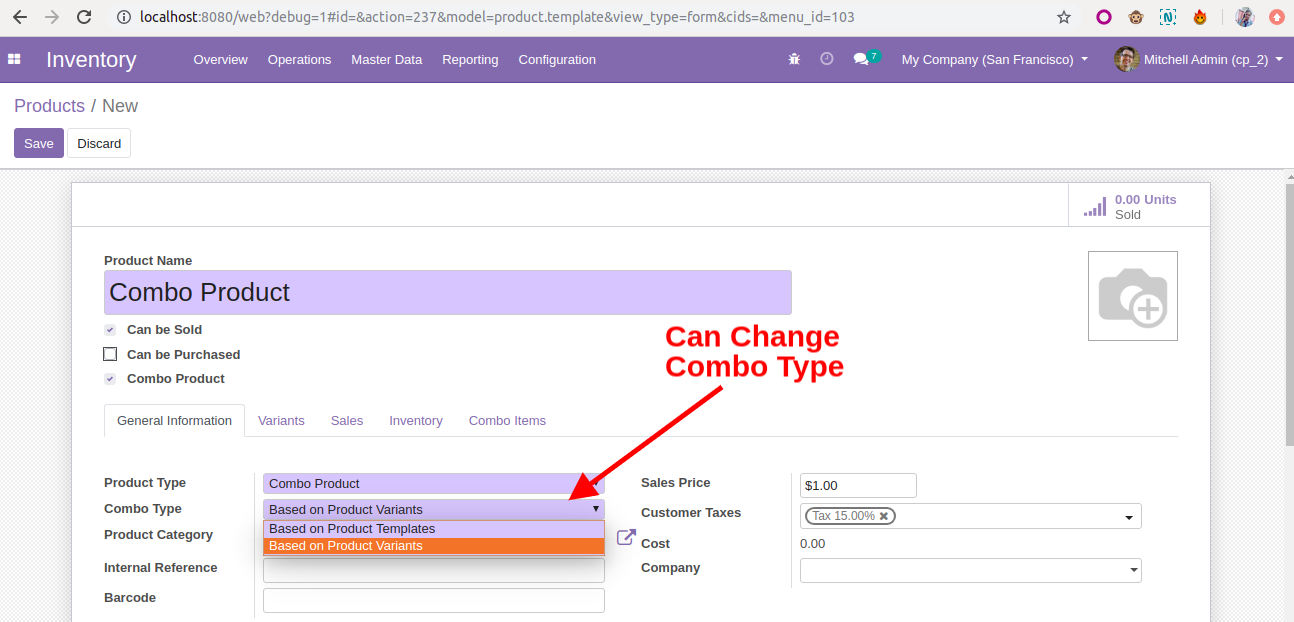Save the new product

(x=39, y=143)
